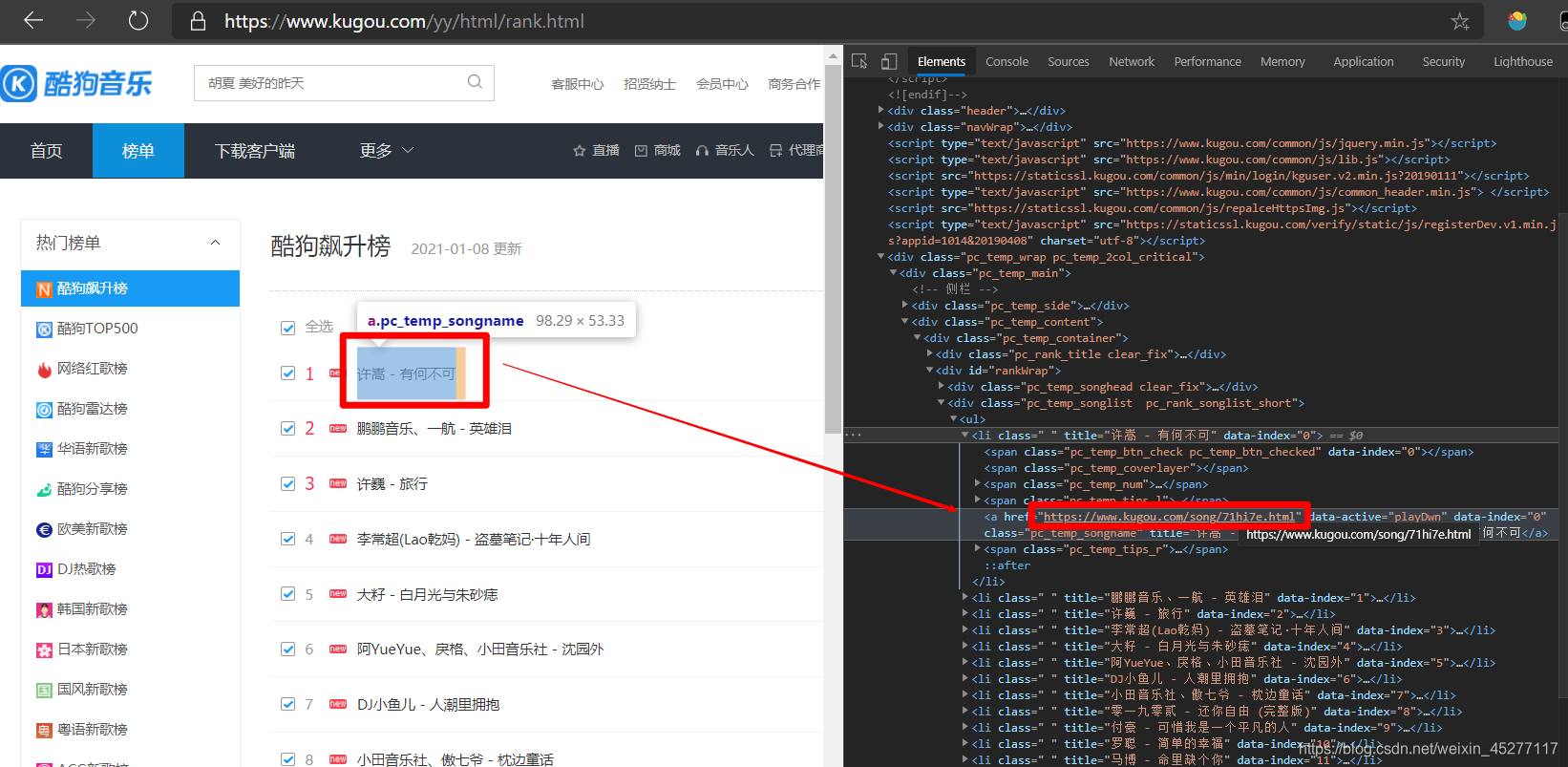This screenshot has height=767, width=1568.
Task: Switch to the Performance tab
Action: pos(1207,61)
